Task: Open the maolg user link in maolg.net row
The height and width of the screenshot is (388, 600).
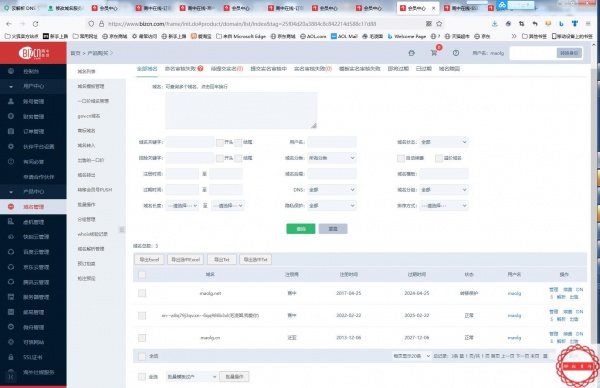Action: [514, 293]
